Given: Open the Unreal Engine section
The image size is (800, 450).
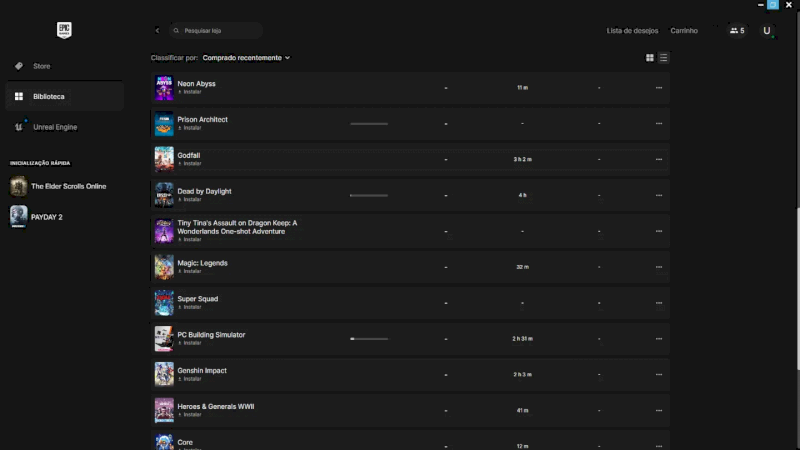Looking at the screenshot, I should click(54, 127).
